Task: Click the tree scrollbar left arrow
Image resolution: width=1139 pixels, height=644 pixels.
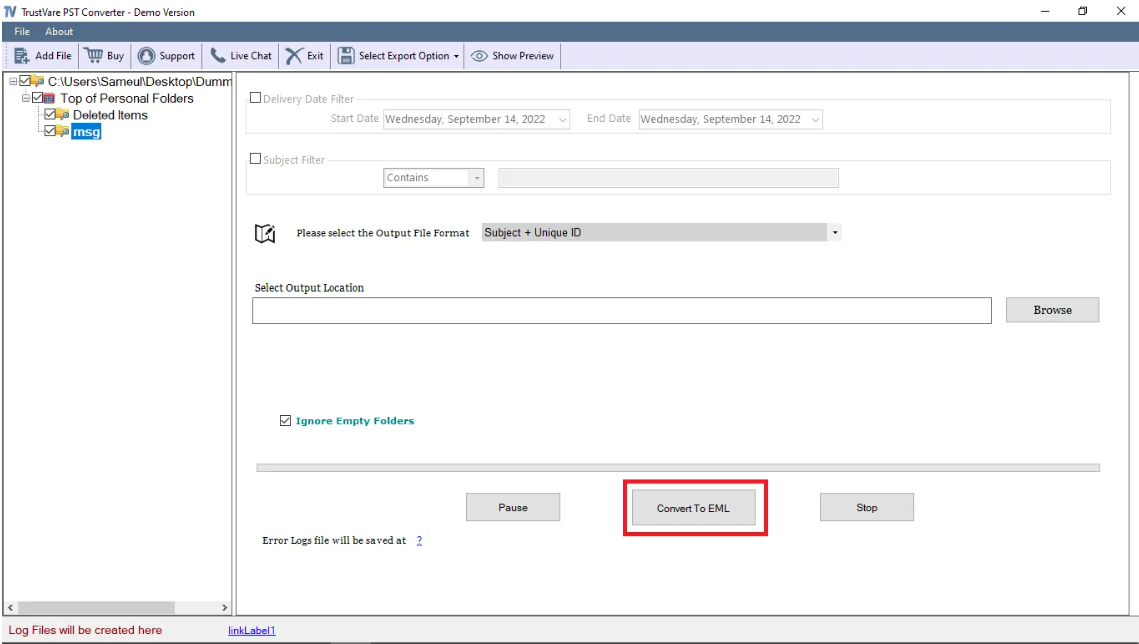Action: coord(10,607)
